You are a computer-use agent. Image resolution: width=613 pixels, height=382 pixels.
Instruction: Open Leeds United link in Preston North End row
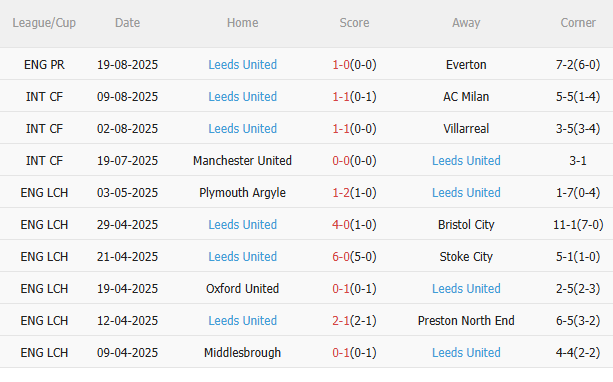242,321
